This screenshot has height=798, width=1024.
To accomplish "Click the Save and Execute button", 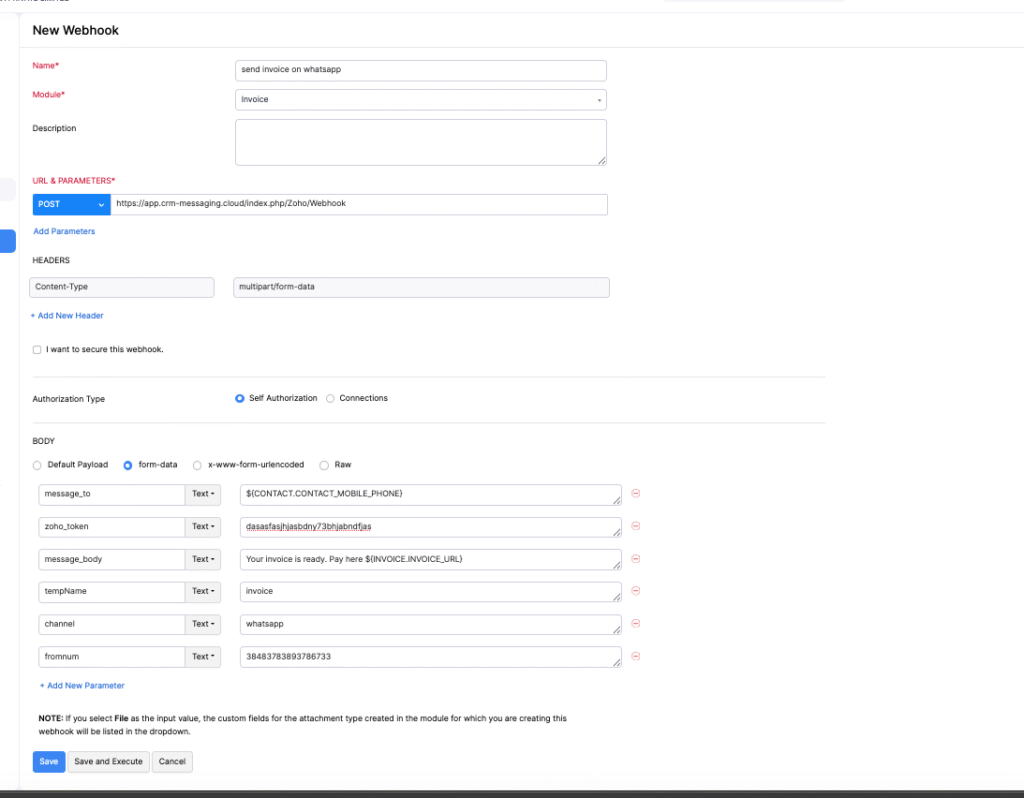I will tap(108, 762).
